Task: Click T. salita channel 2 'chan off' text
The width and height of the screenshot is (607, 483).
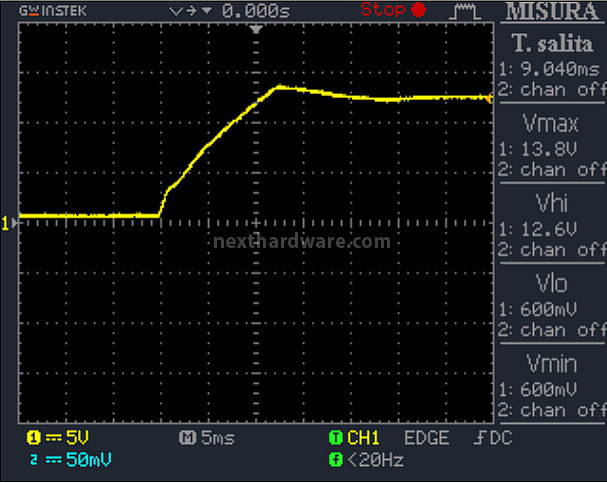Action: (562, 89)
